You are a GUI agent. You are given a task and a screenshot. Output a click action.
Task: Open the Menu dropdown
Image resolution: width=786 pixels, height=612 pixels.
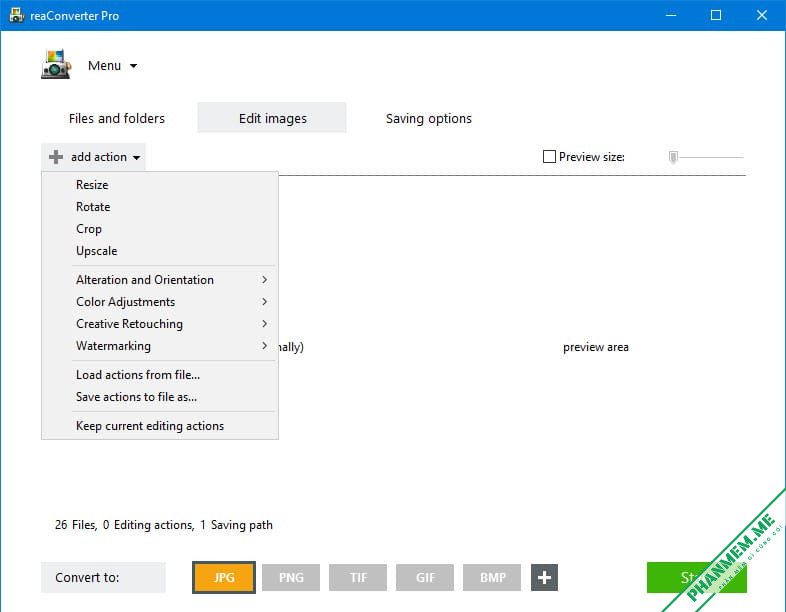click(x=112, y=66)
